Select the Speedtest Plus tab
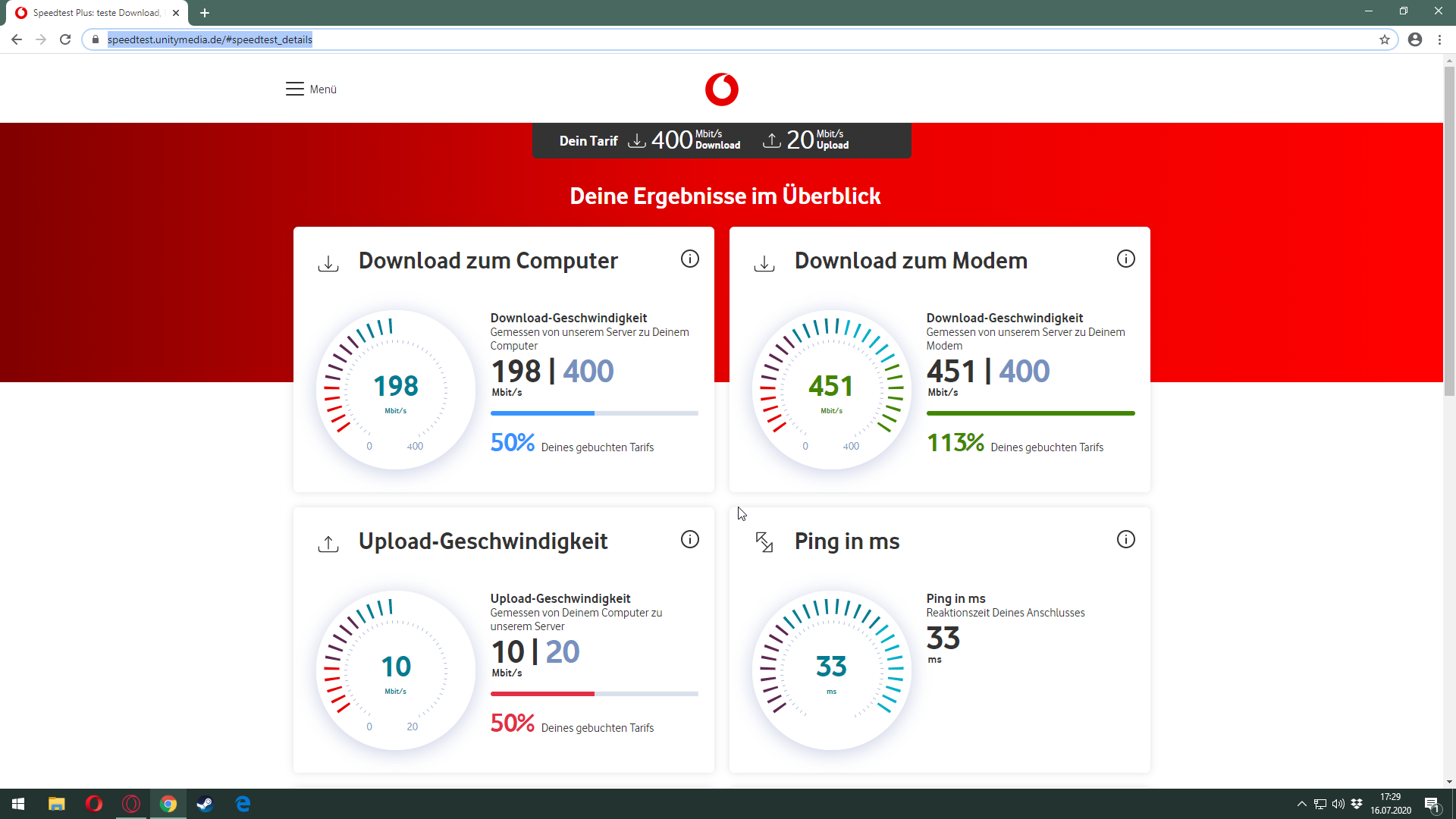 click(95, 13)
